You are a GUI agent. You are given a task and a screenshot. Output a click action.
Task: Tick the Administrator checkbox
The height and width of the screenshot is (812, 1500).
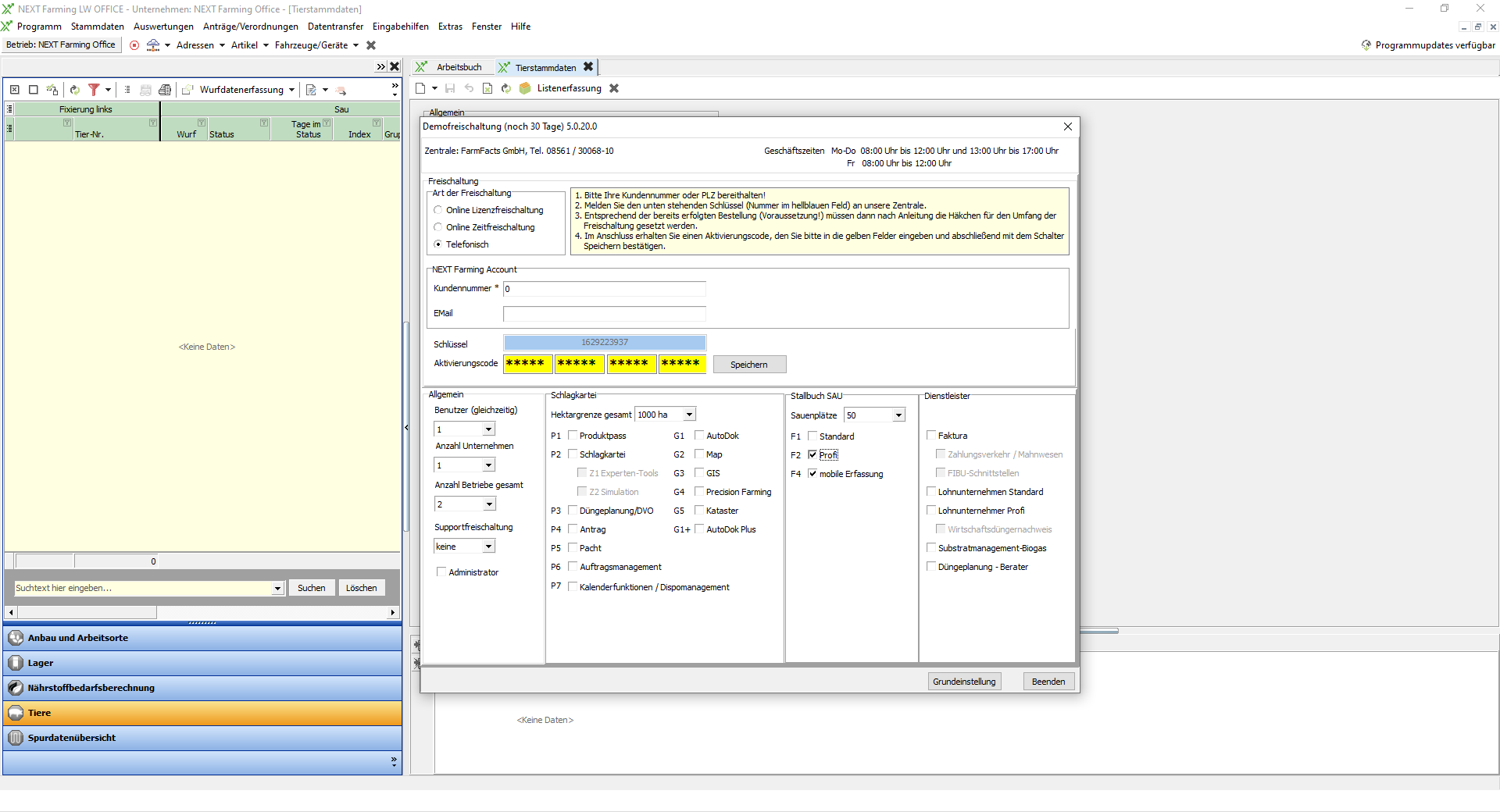pyautogui.click(x=441, y=572)
